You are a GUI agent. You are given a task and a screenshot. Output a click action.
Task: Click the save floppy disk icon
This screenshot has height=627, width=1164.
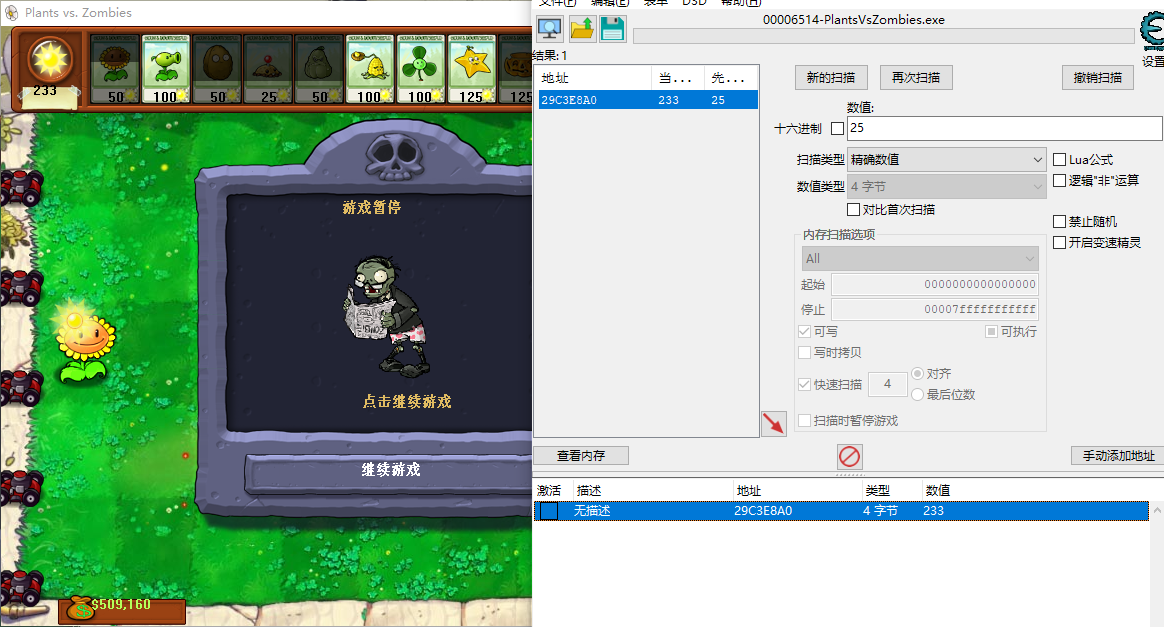pyautogui.click(x=612, y=29)
